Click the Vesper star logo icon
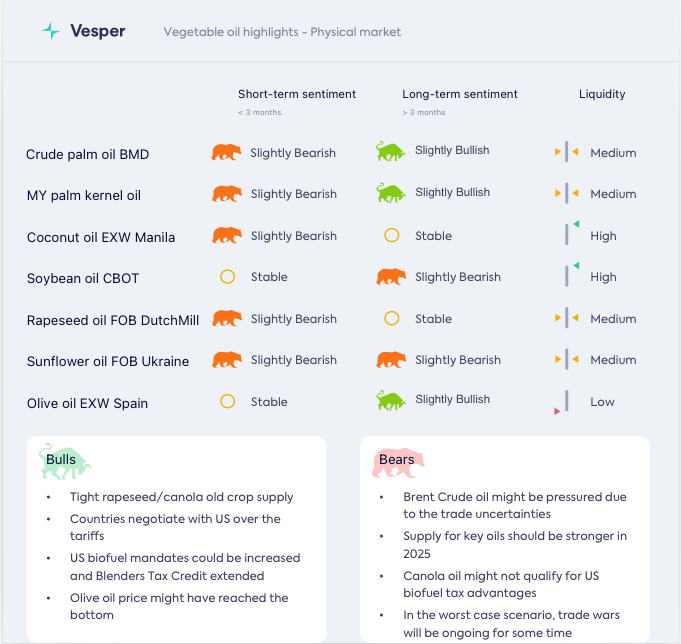 tap(50, 31)
